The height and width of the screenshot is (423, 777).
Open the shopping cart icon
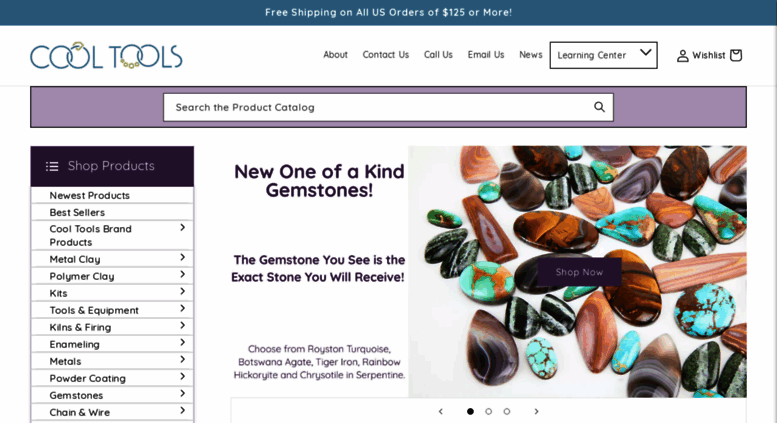pos(736,55)
